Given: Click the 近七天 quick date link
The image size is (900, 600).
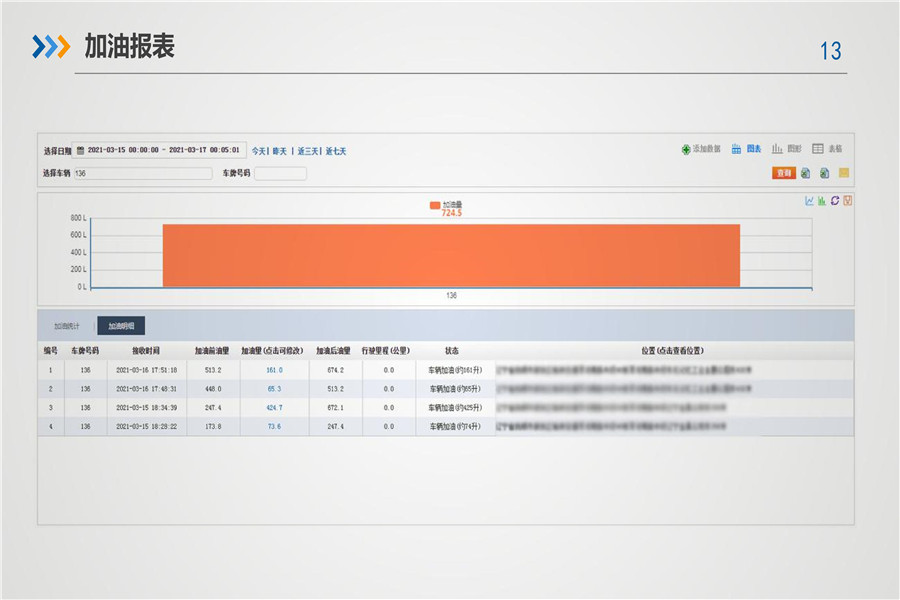Looking at the screenshot, I should coord(336,151).
